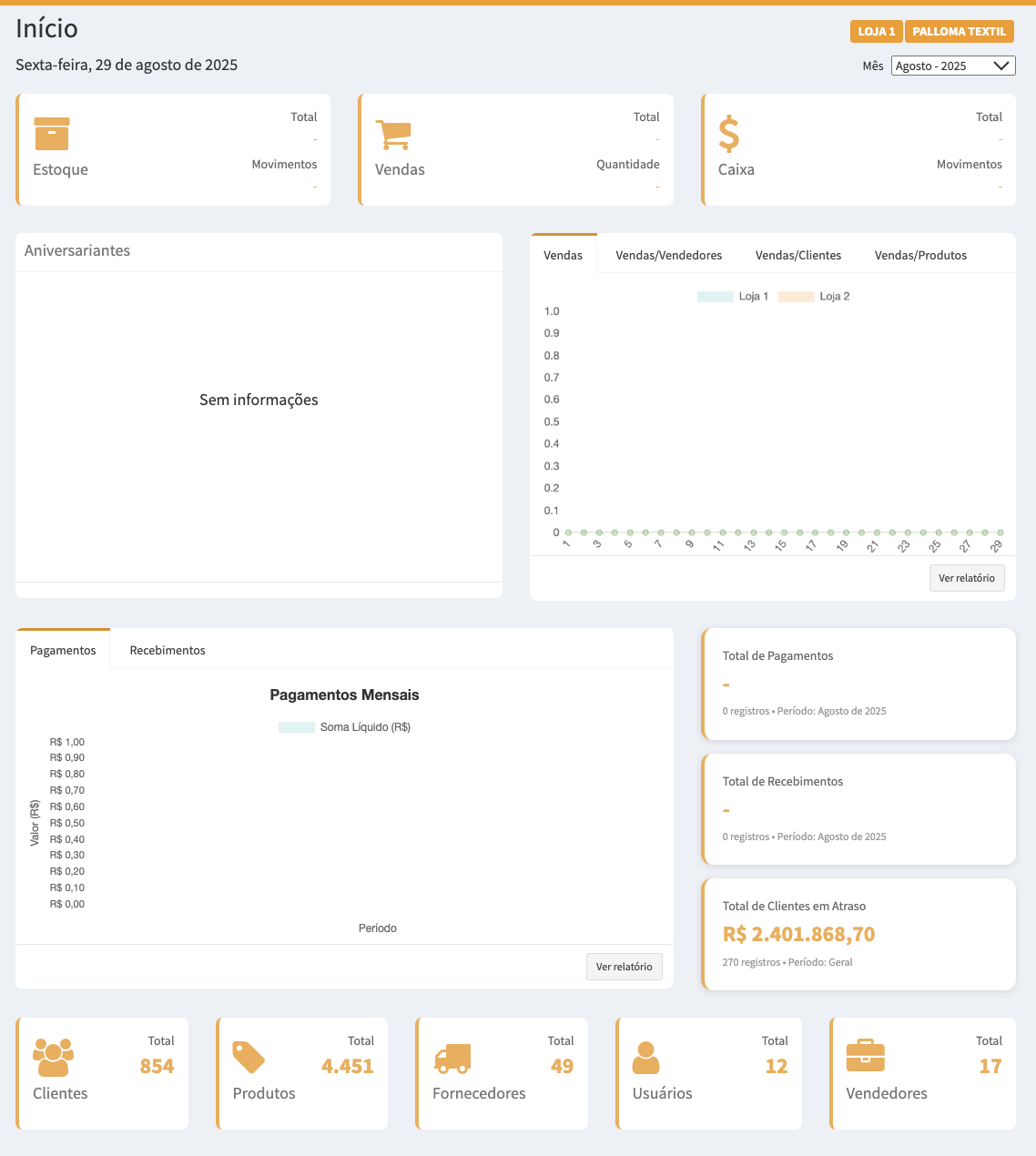Click the Vendedores briefcase icon
This screenshot has width=1036, height=1156.
pos(865,1057)
